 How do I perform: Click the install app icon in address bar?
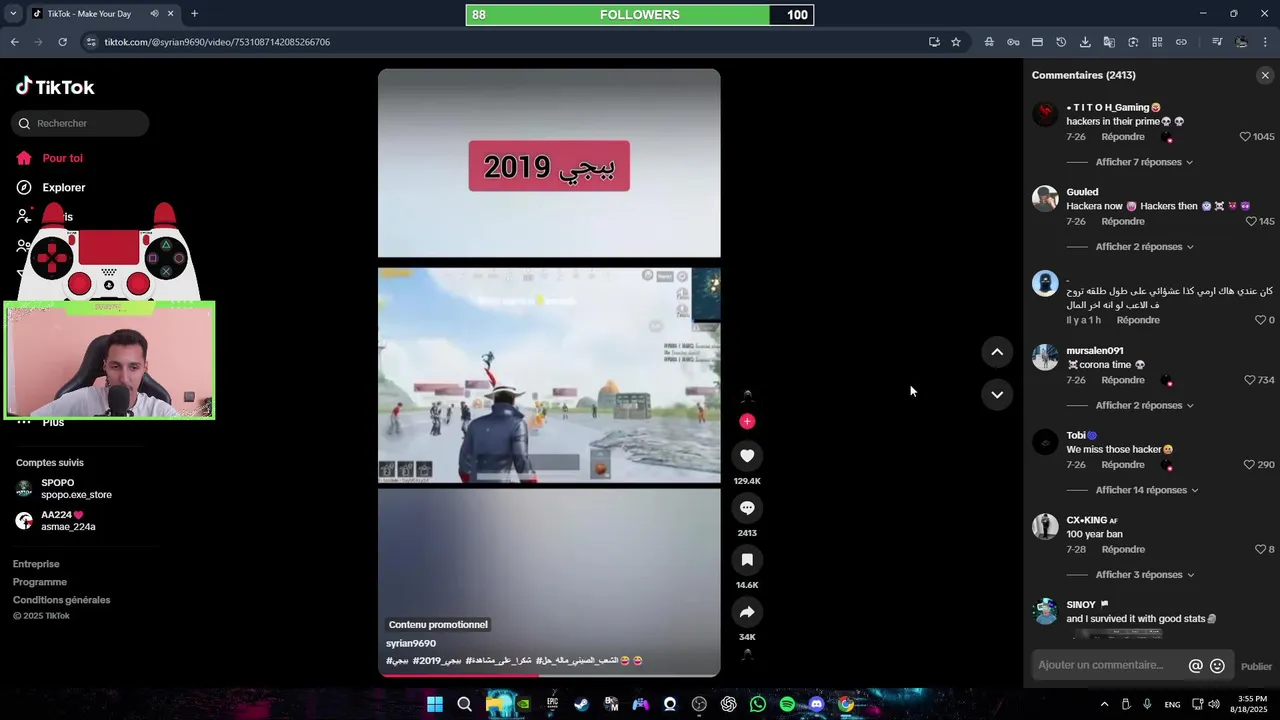(x=934, y=42)
